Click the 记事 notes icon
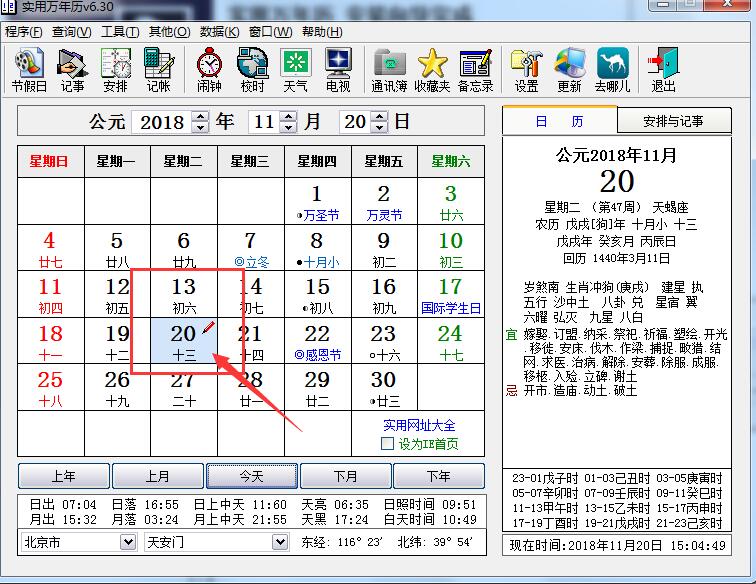This screenshot has width=756, height=584. point(72,70)
